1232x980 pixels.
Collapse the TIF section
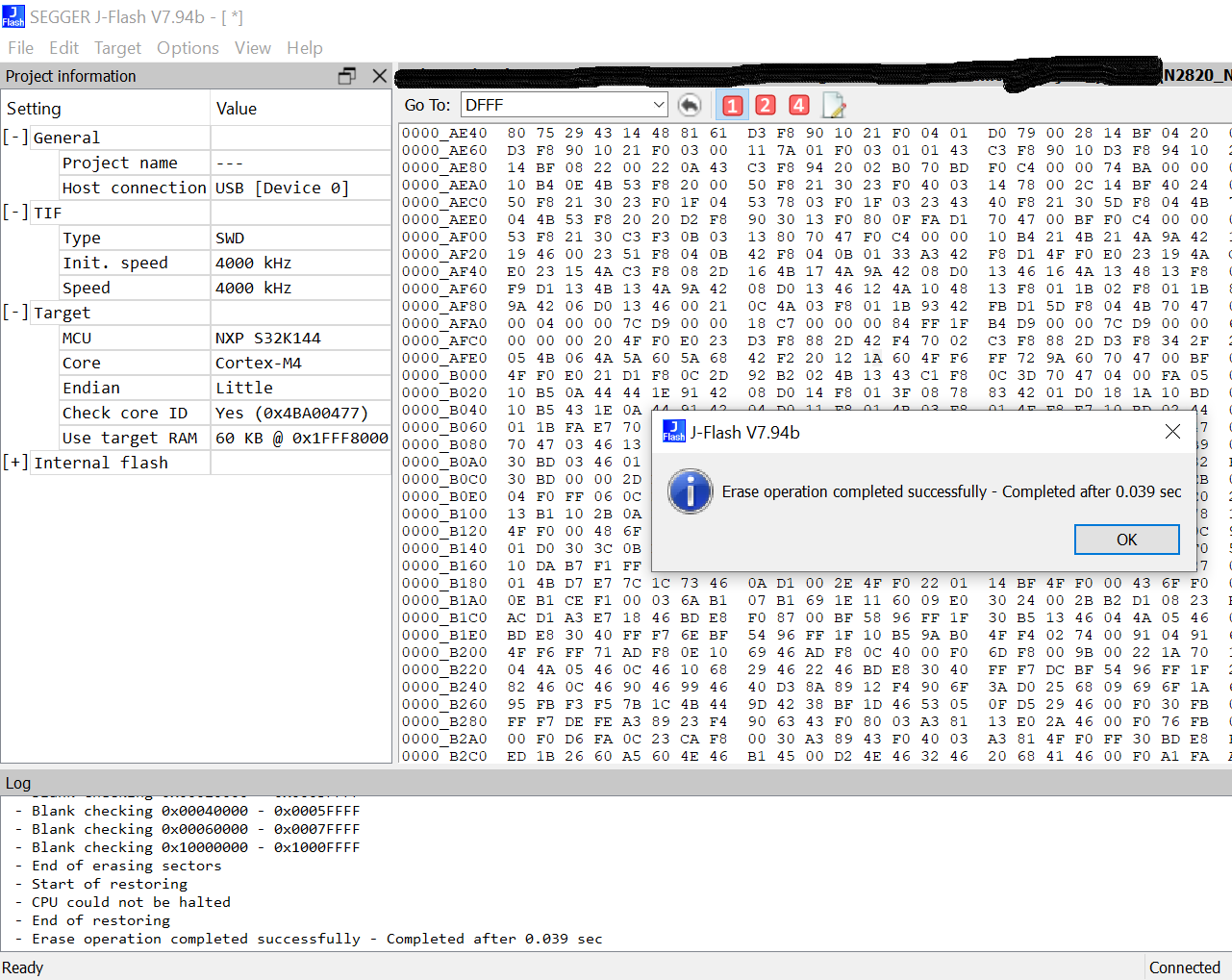tap(16, 213)
